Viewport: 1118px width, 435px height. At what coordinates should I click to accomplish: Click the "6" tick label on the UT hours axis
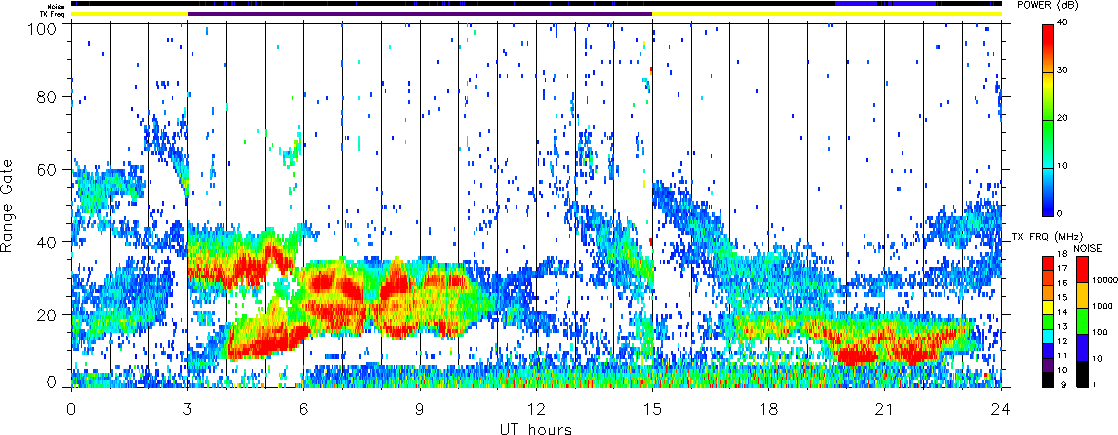click(304, 409)
